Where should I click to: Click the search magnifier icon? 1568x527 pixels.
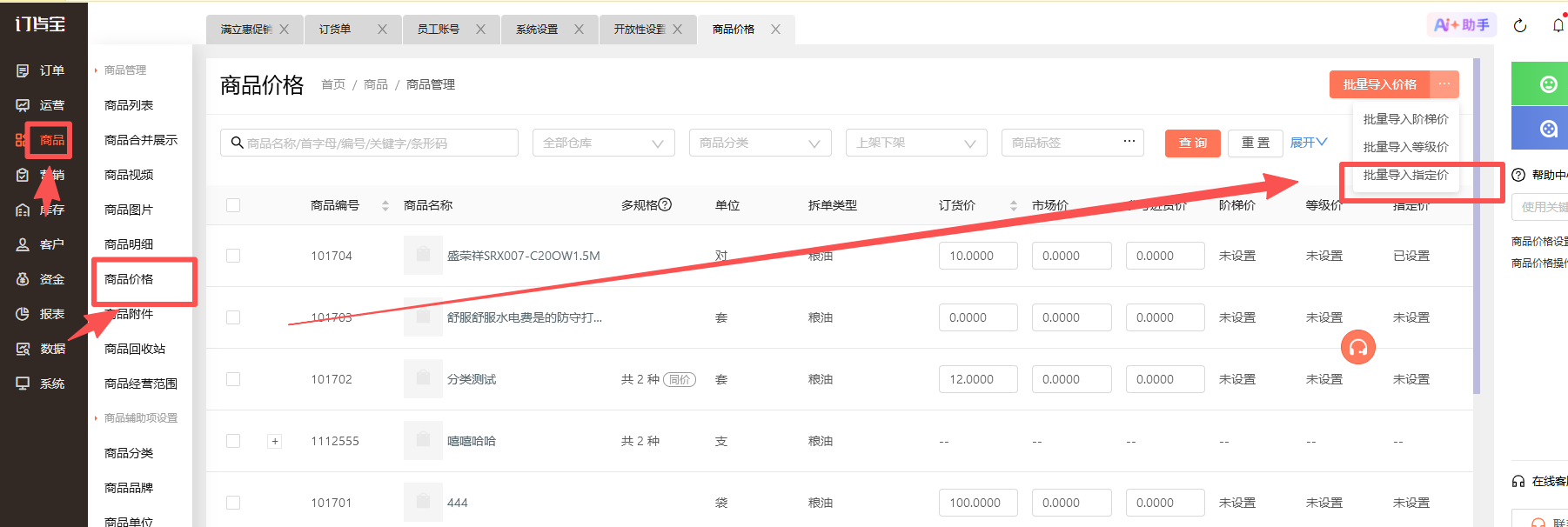pyautogui.click(x=237, y=143)
